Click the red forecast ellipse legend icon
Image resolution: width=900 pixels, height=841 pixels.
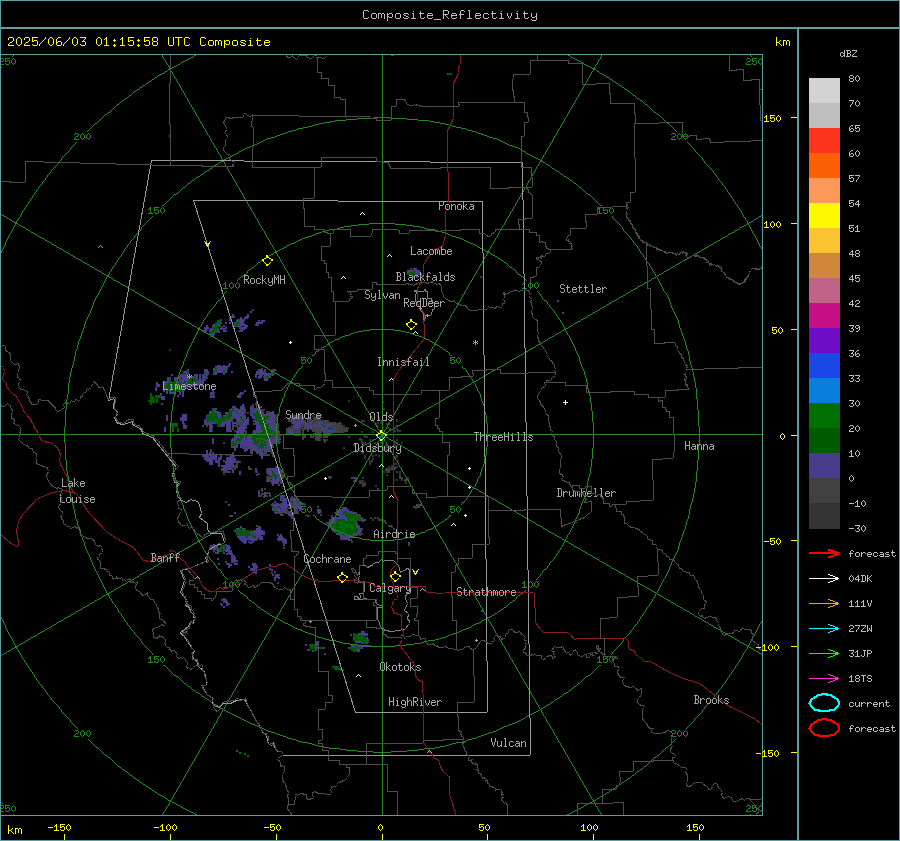tap(824, 728)
